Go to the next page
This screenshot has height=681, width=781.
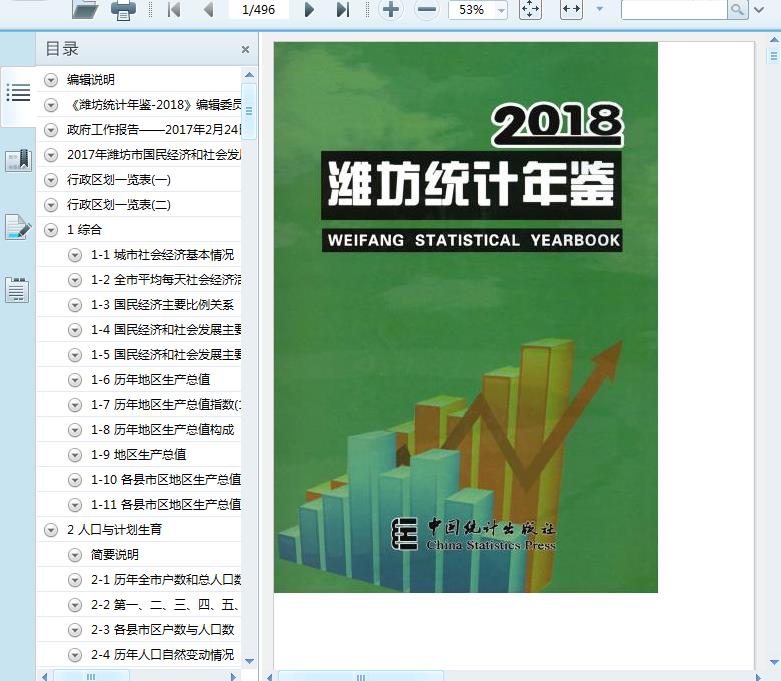(x=309, y=9)
